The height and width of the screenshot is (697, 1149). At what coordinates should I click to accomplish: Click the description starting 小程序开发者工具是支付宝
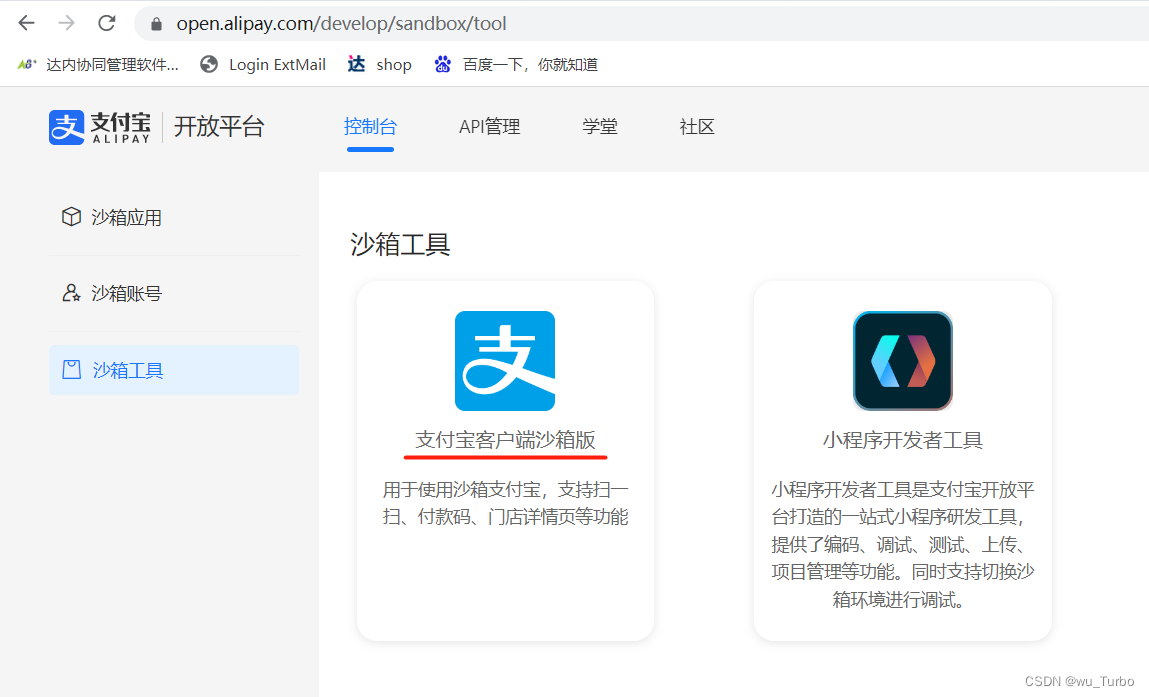coord(903,545)
